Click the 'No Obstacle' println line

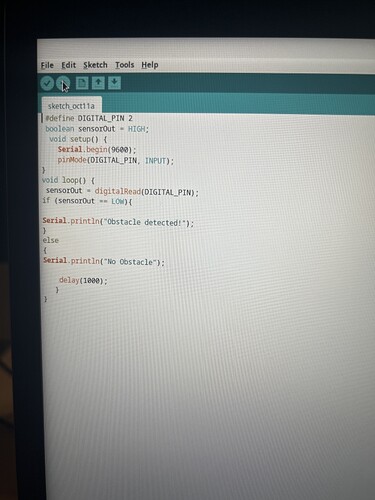104,261
